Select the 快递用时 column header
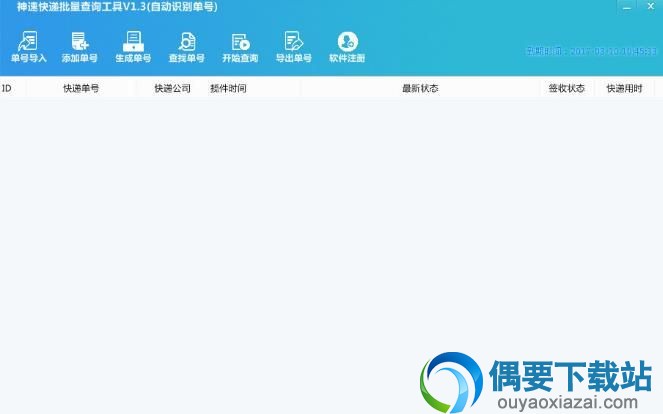 [625, 88]
